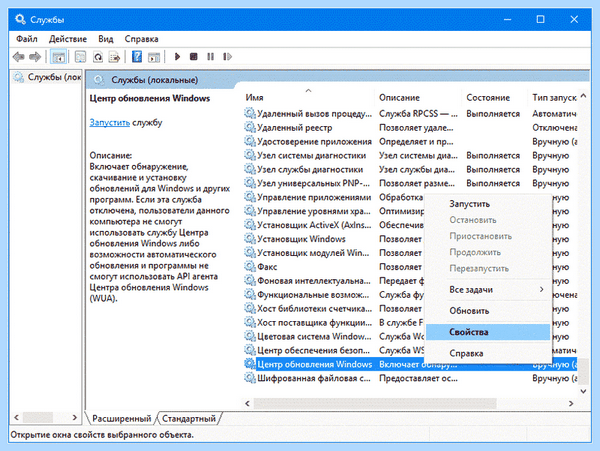Click the Pause service toolbar icon

(x=210, y=57)
